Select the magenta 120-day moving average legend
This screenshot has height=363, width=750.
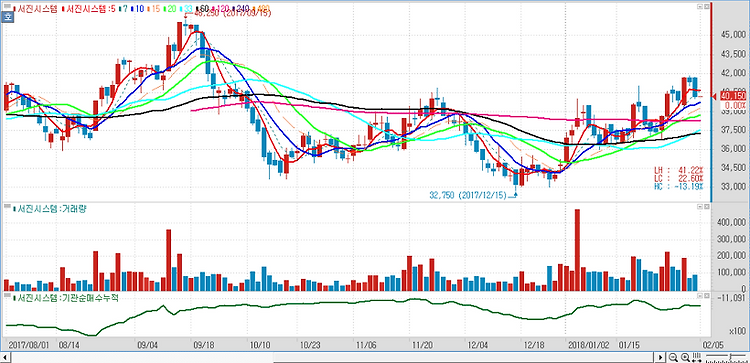(x=222, y=9)
